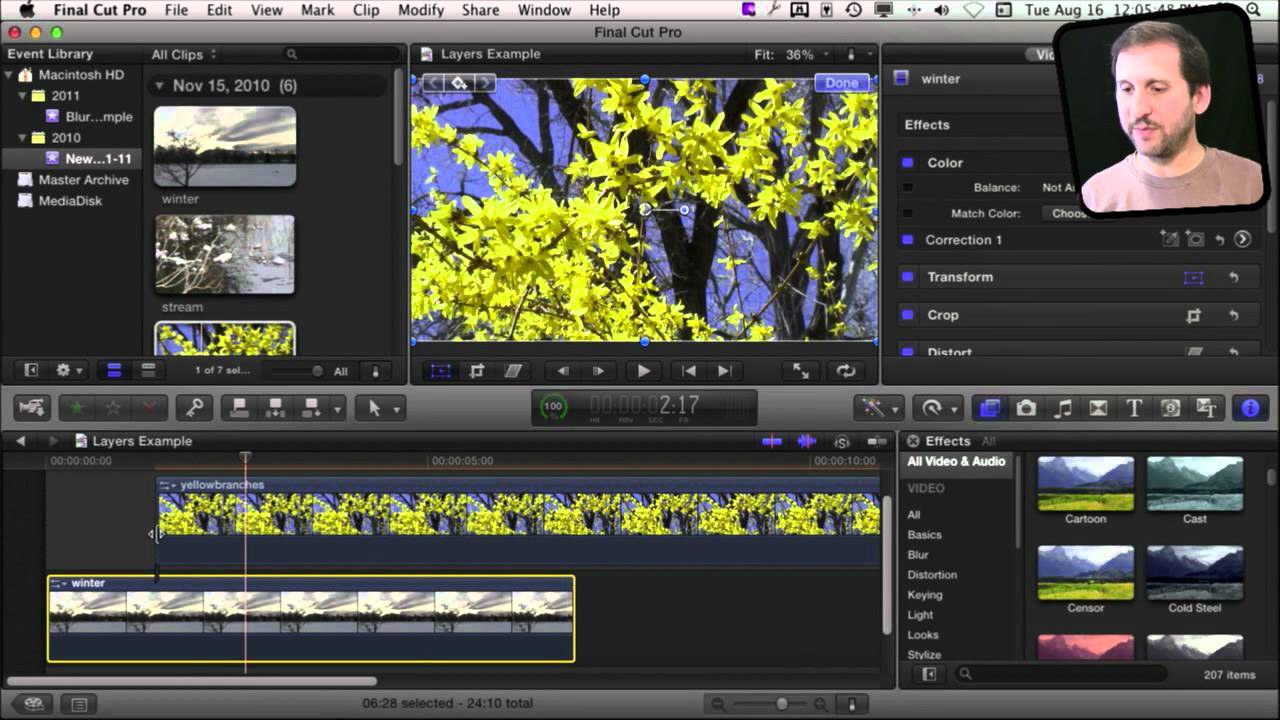1280x720 pixels.
Task: Open the All Clips filter dropdown
Action: tap(184, 55)
